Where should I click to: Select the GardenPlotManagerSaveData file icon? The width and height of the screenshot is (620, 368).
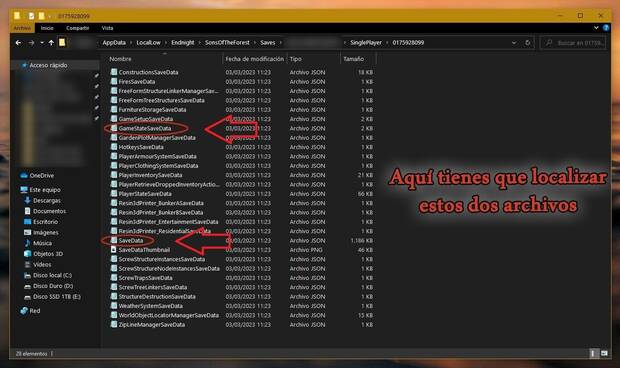coord(114,138)
